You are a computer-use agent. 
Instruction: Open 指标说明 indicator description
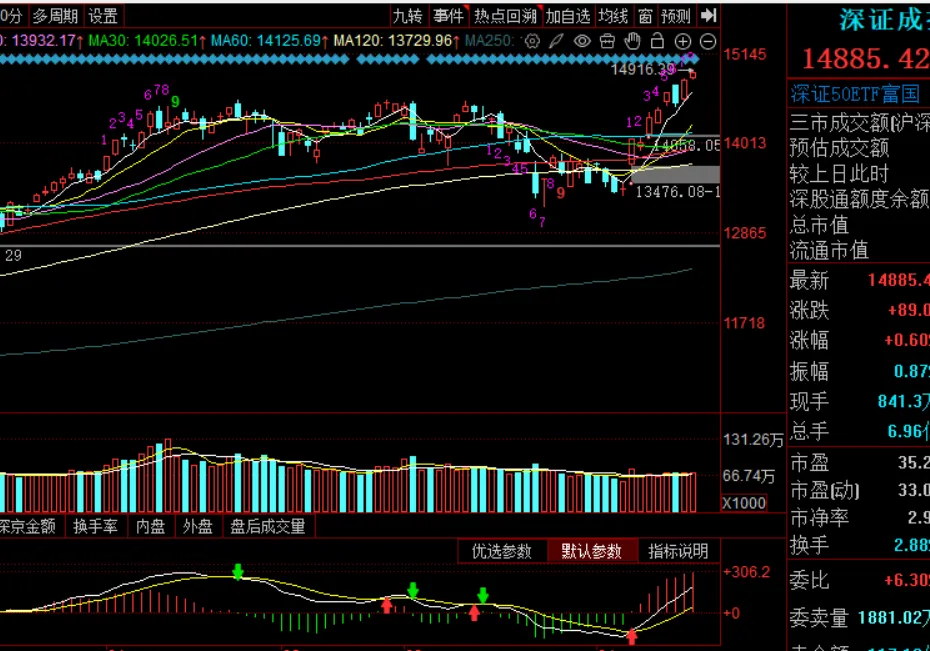679,551
